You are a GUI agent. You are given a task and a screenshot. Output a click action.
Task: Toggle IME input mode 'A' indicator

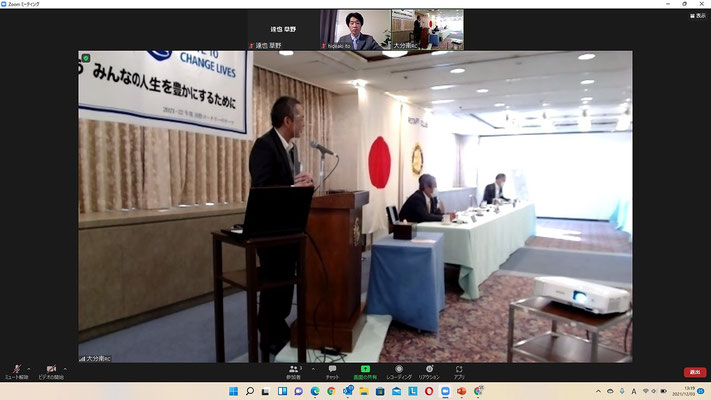click(x=633, y=391)
